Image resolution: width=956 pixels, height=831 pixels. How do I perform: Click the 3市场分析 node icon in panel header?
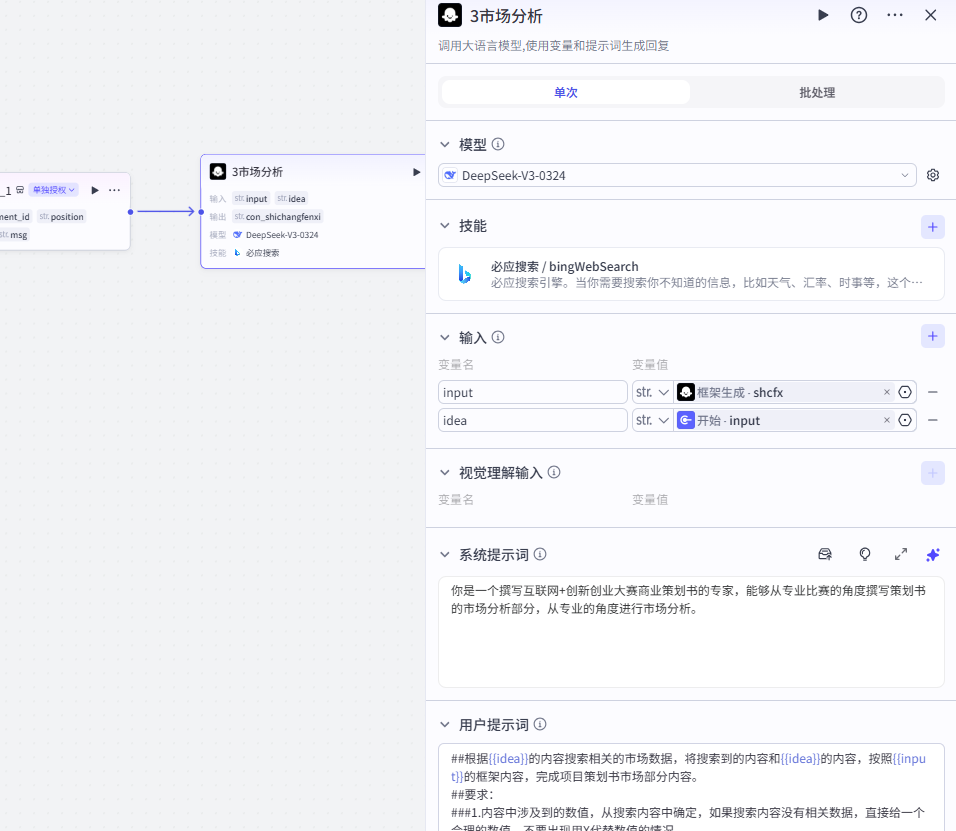(x=450, y=15)
